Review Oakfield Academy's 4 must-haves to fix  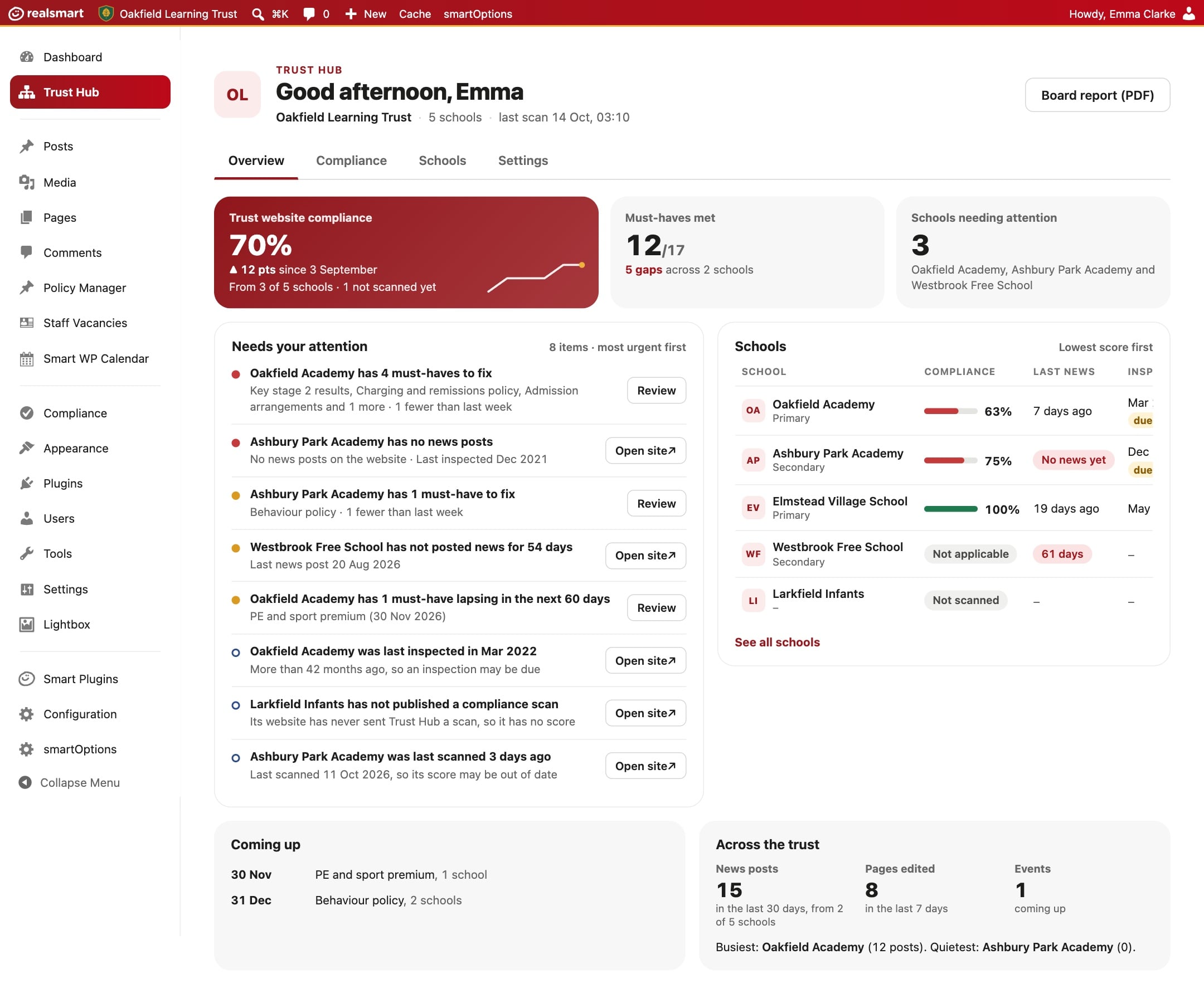click(x=656, y=391)
